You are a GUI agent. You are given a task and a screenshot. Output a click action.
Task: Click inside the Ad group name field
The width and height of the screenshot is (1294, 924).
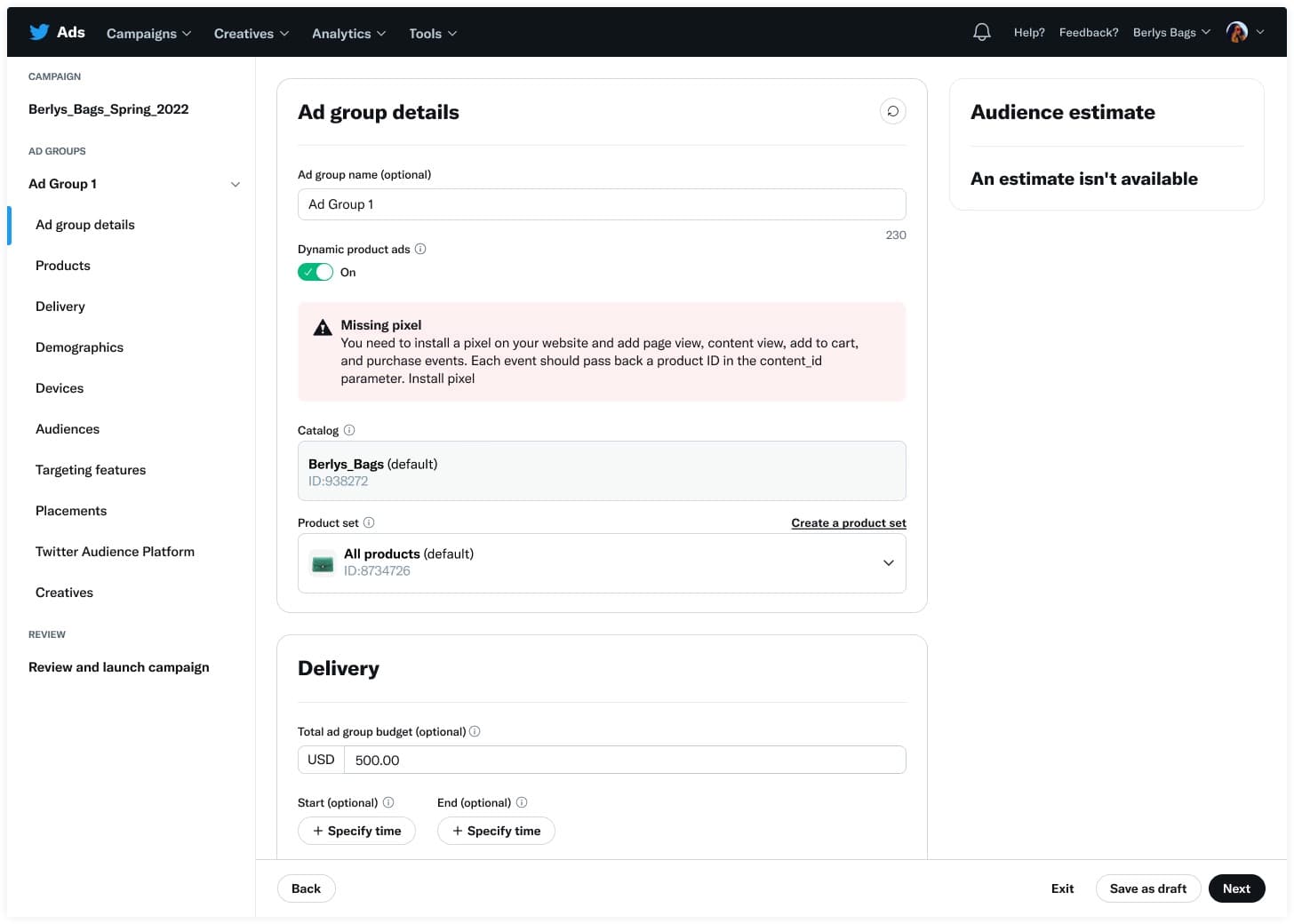[x=602, y=204]
